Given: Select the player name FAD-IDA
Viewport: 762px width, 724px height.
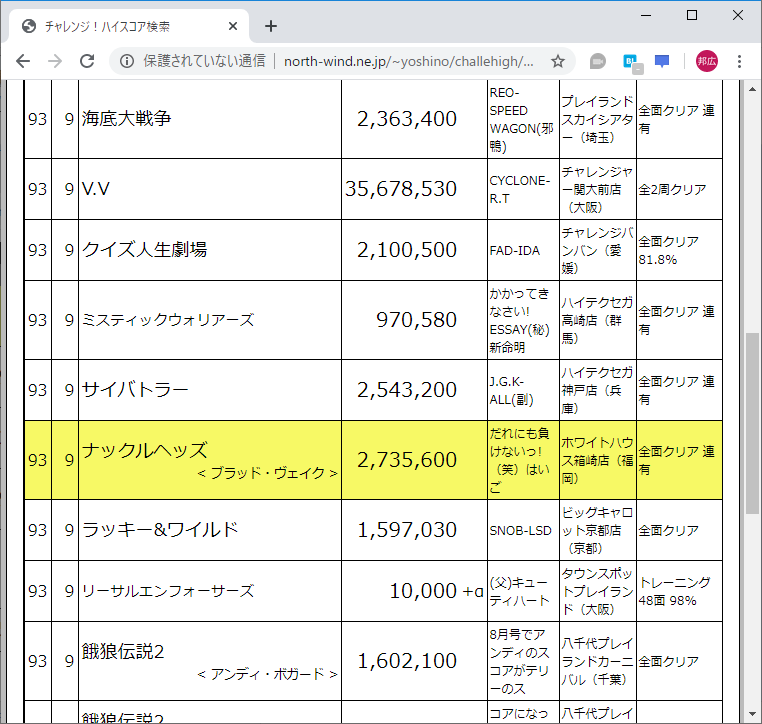Looking at the screenshot, I should [x=515, y=251].
